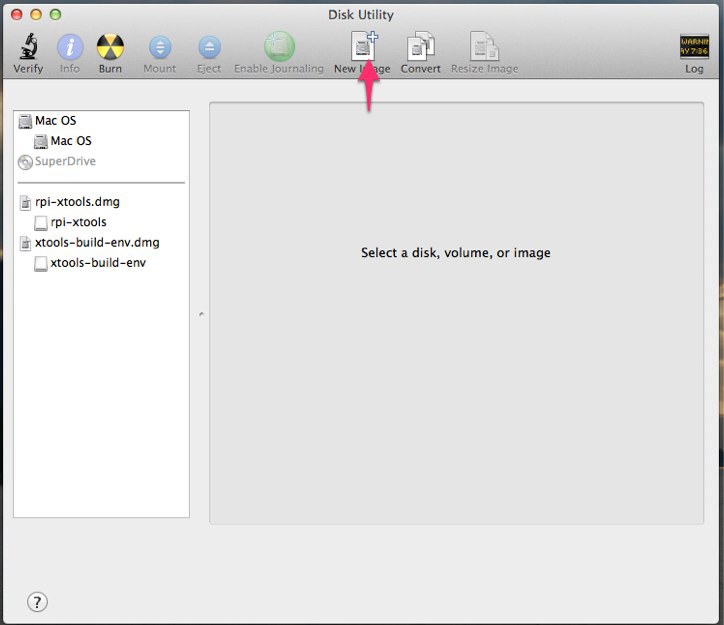This screenshot has width=724, height=625.
Task: Click the Mount toolbar icon
Action: click(160, 48)
